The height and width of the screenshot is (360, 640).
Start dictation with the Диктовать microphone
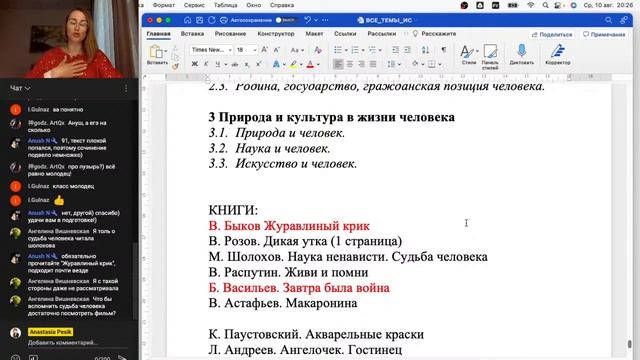(x=521, y=55)
